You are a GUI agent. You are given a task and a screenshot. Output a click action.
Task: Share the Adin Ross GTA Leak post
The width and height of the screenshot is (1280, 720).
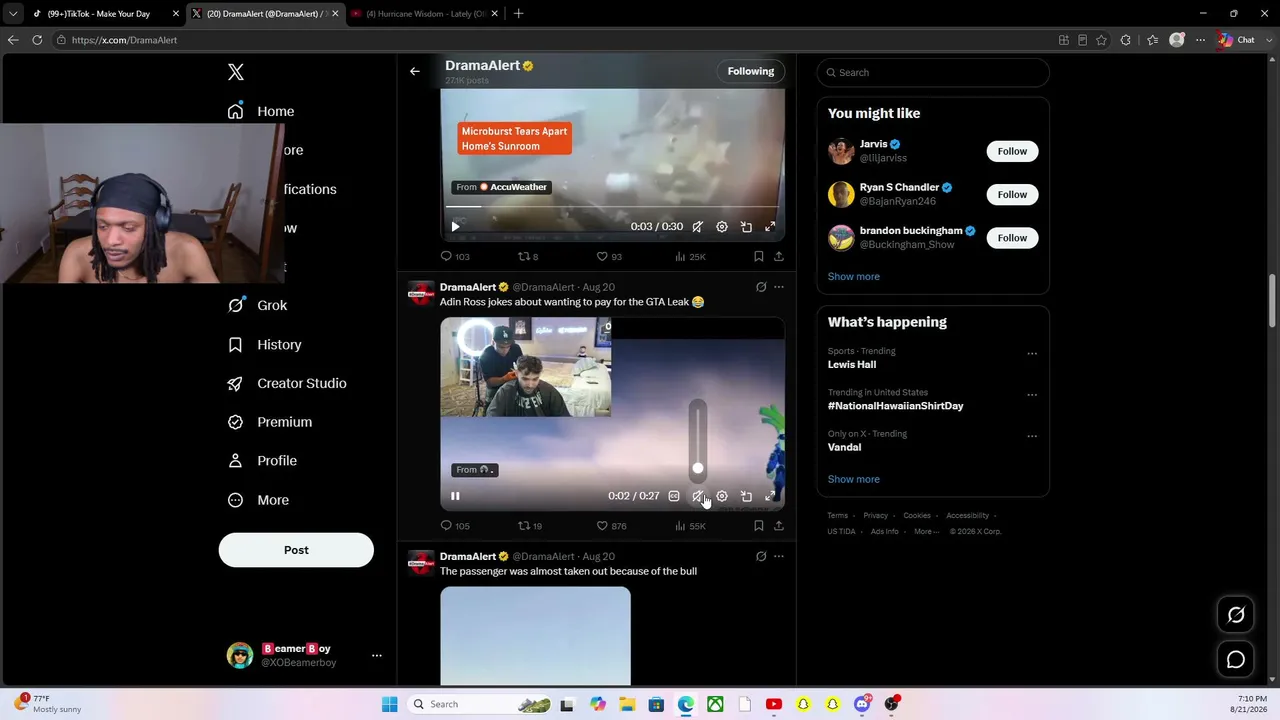click(779, 526)
